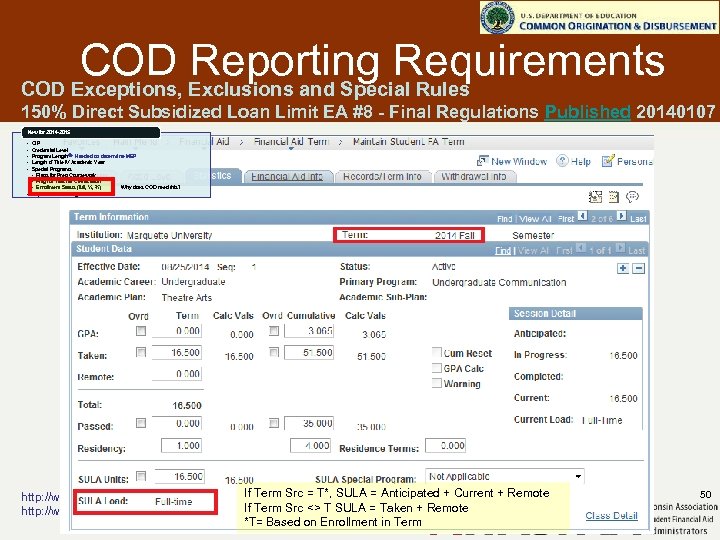Viewport: 720px width, 540px height.
Task: Show next row in Term Information
Action: (x=621, y=216)
